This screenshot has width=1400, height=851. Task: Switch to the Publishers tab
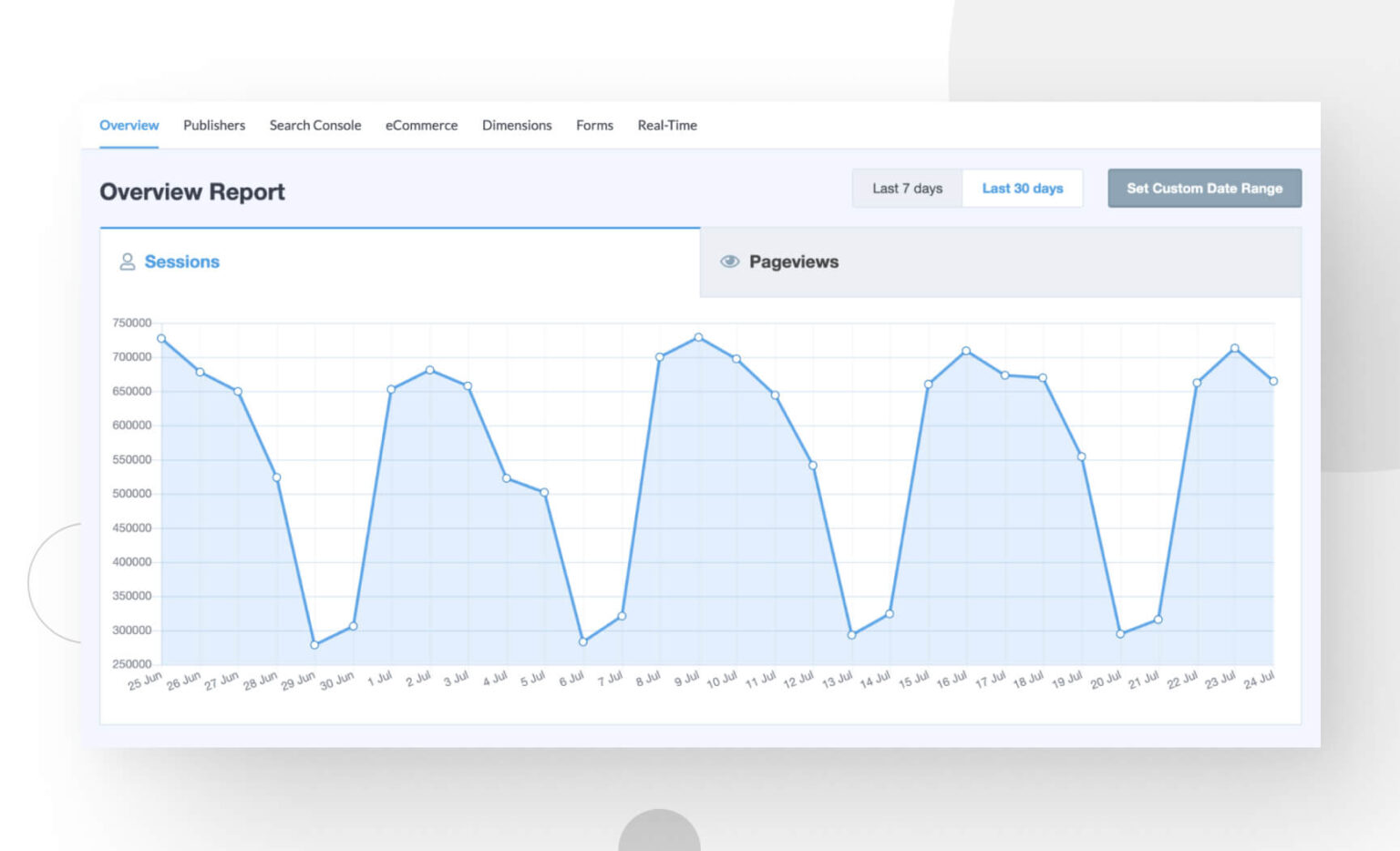(213, 125)
